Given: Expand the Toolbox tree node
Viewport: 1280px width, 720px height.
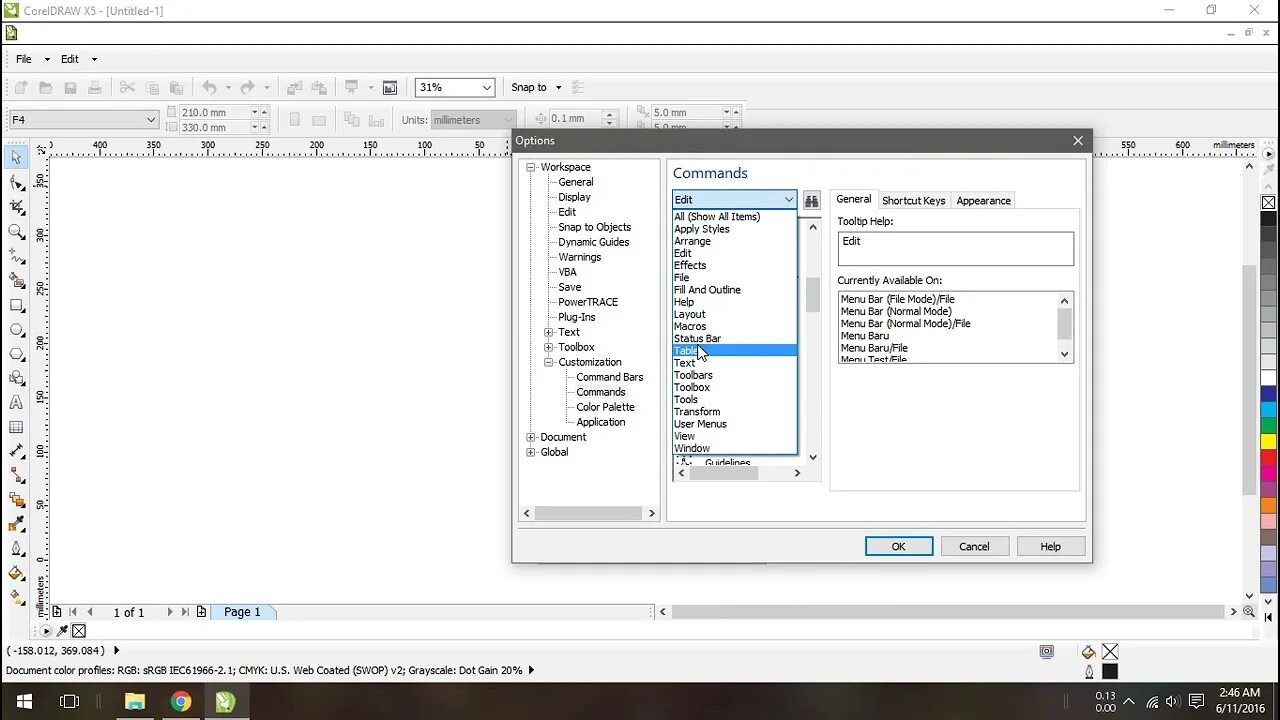Looking at the screenshot, I should coord(549,347).
